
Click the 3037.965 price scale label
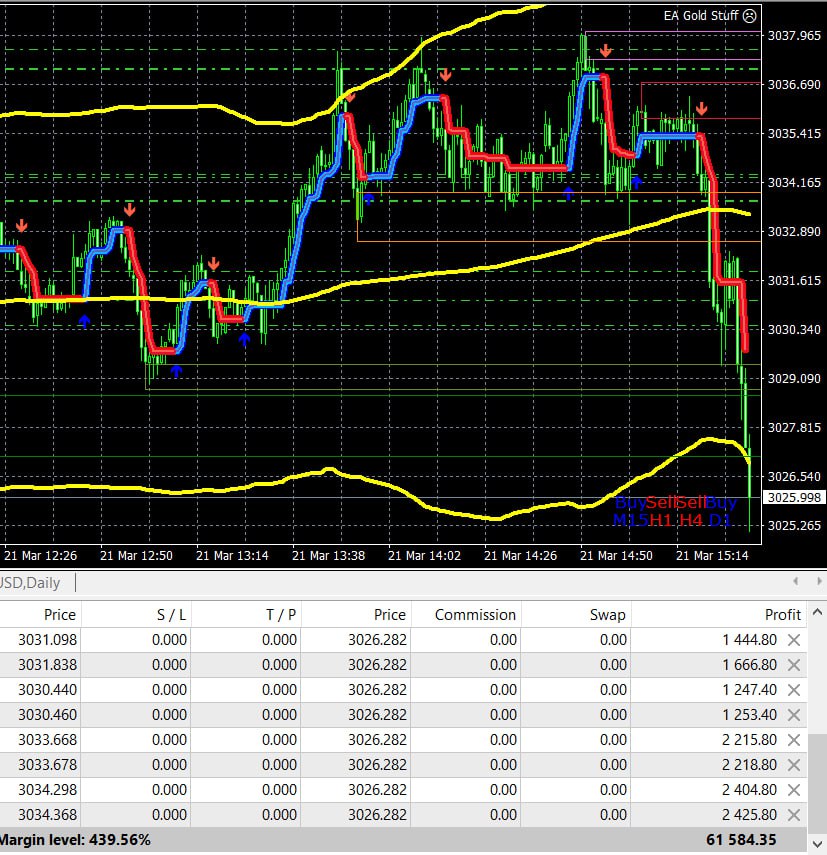(x=794, y=35)
